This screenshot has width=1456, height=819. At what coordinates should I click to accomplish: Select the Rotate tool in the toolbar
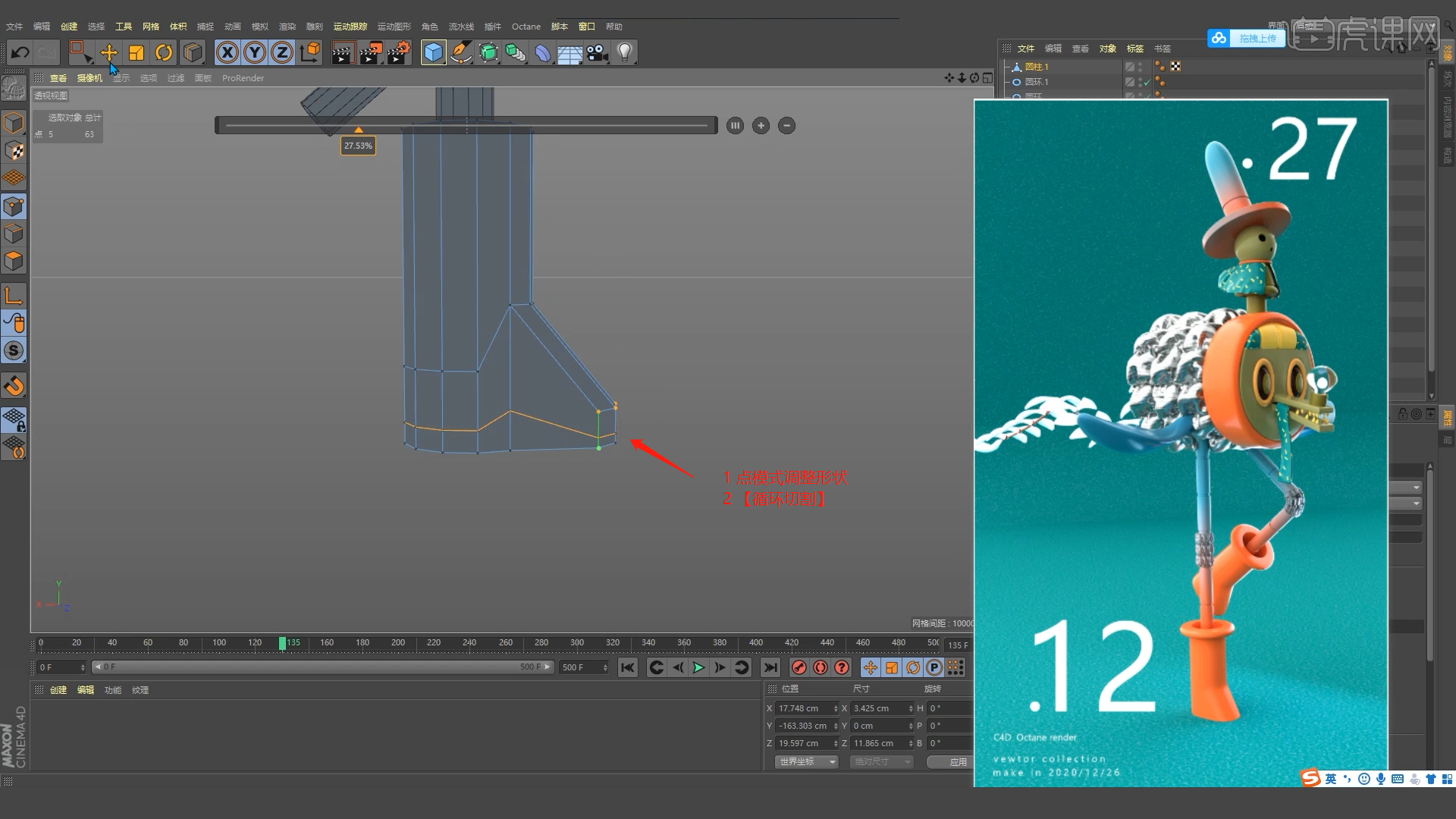click(x=164, y=52)
